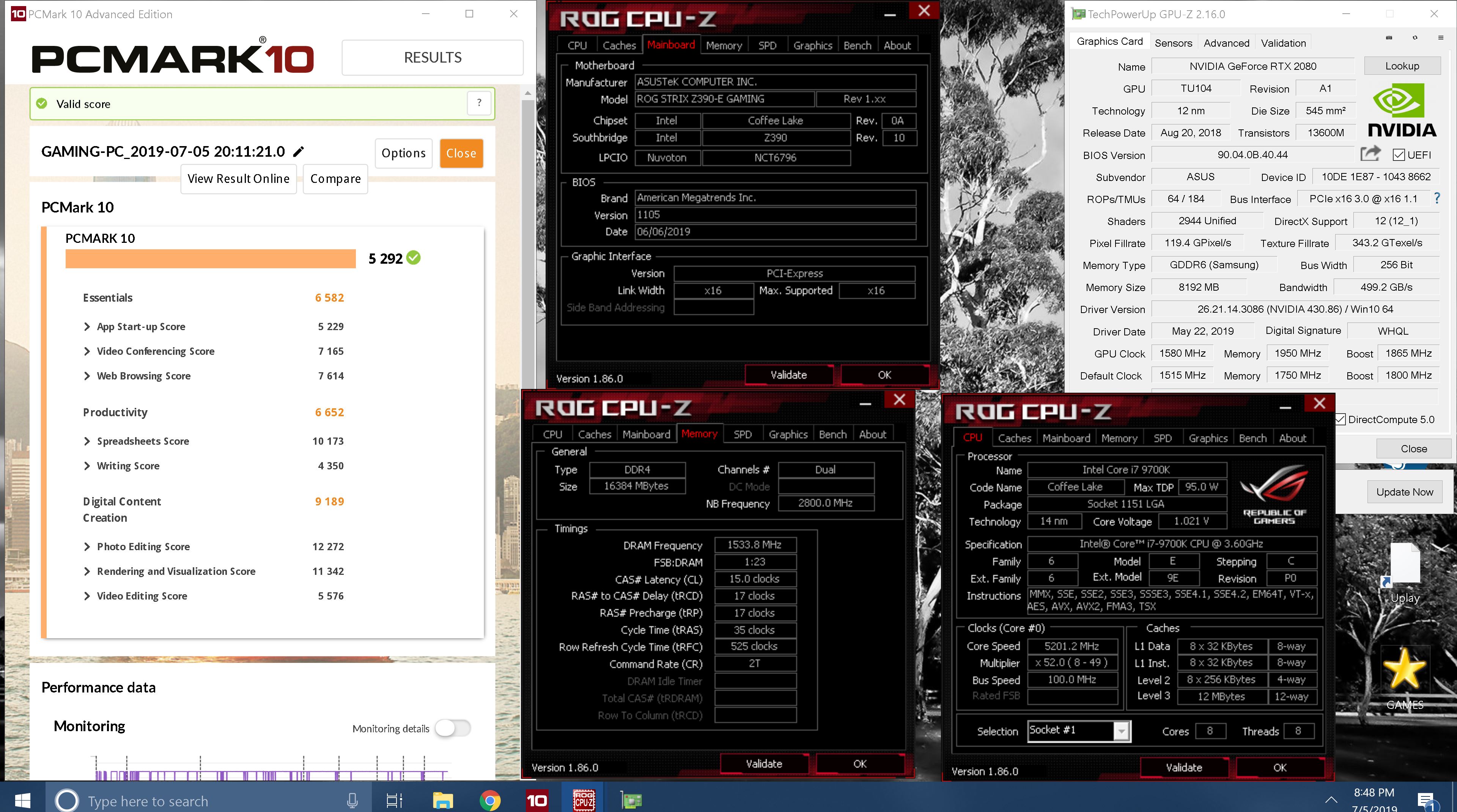The height and width of the screenshot is (812, 1457).
Task: Switch to PCMark 10 taskbar icon
Action: tap(537, 800)
